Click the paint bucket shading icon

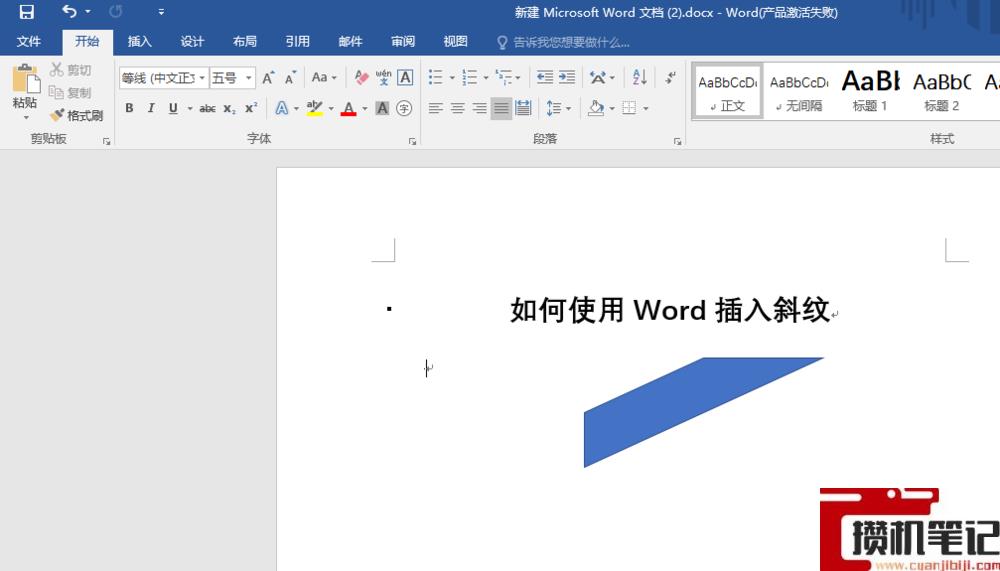click(596, 108)
